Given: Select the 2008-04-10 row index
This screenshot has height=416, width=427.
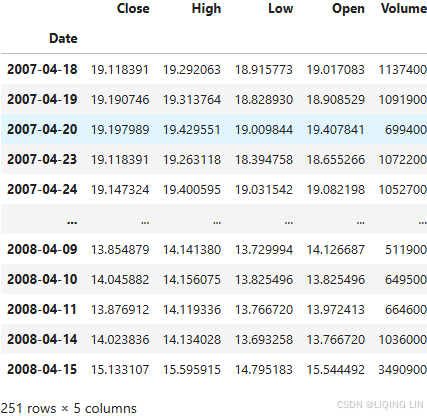Looking at the screenshot, I should (x=42, y=279).
